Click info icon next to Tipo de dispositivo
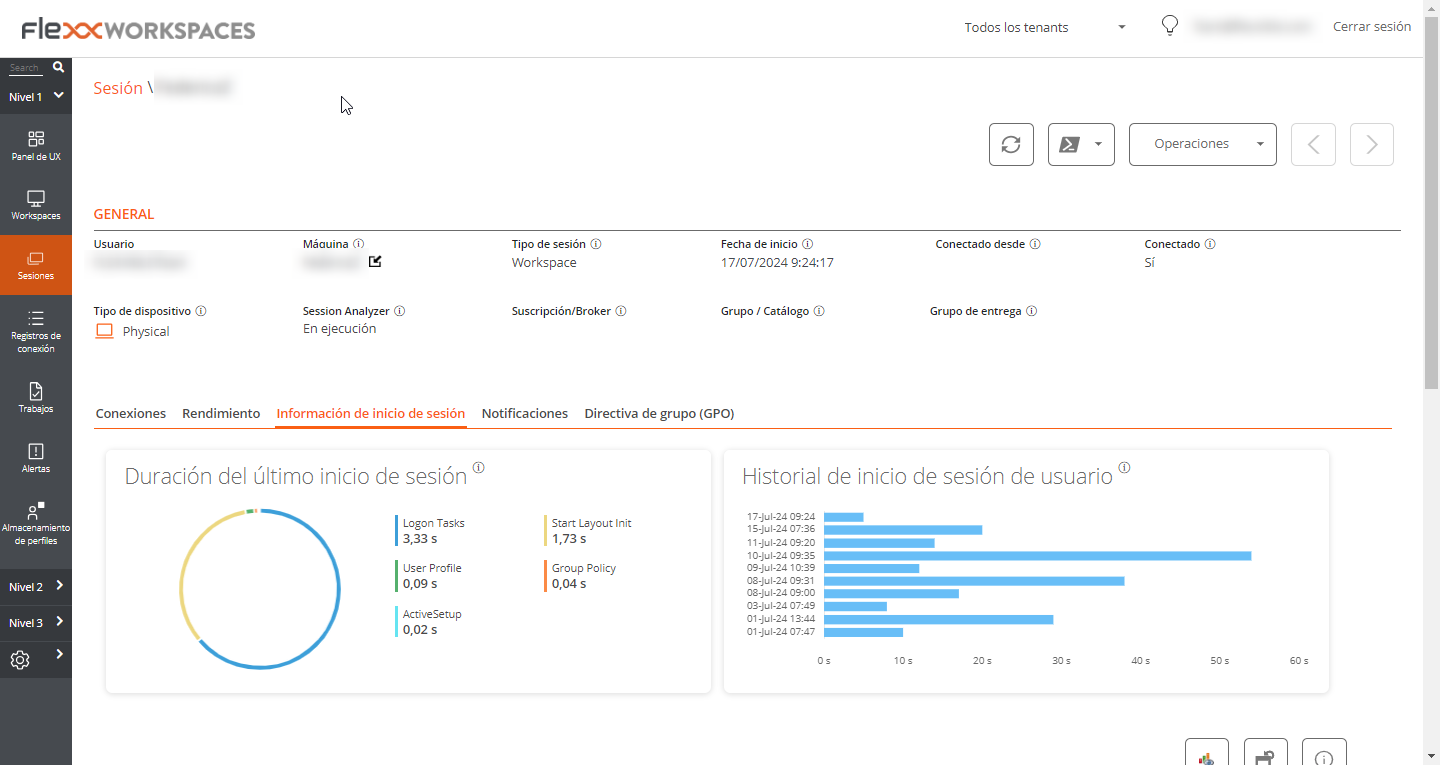The height and width of the screenshot is (765, 1440). tap(201, 311)
